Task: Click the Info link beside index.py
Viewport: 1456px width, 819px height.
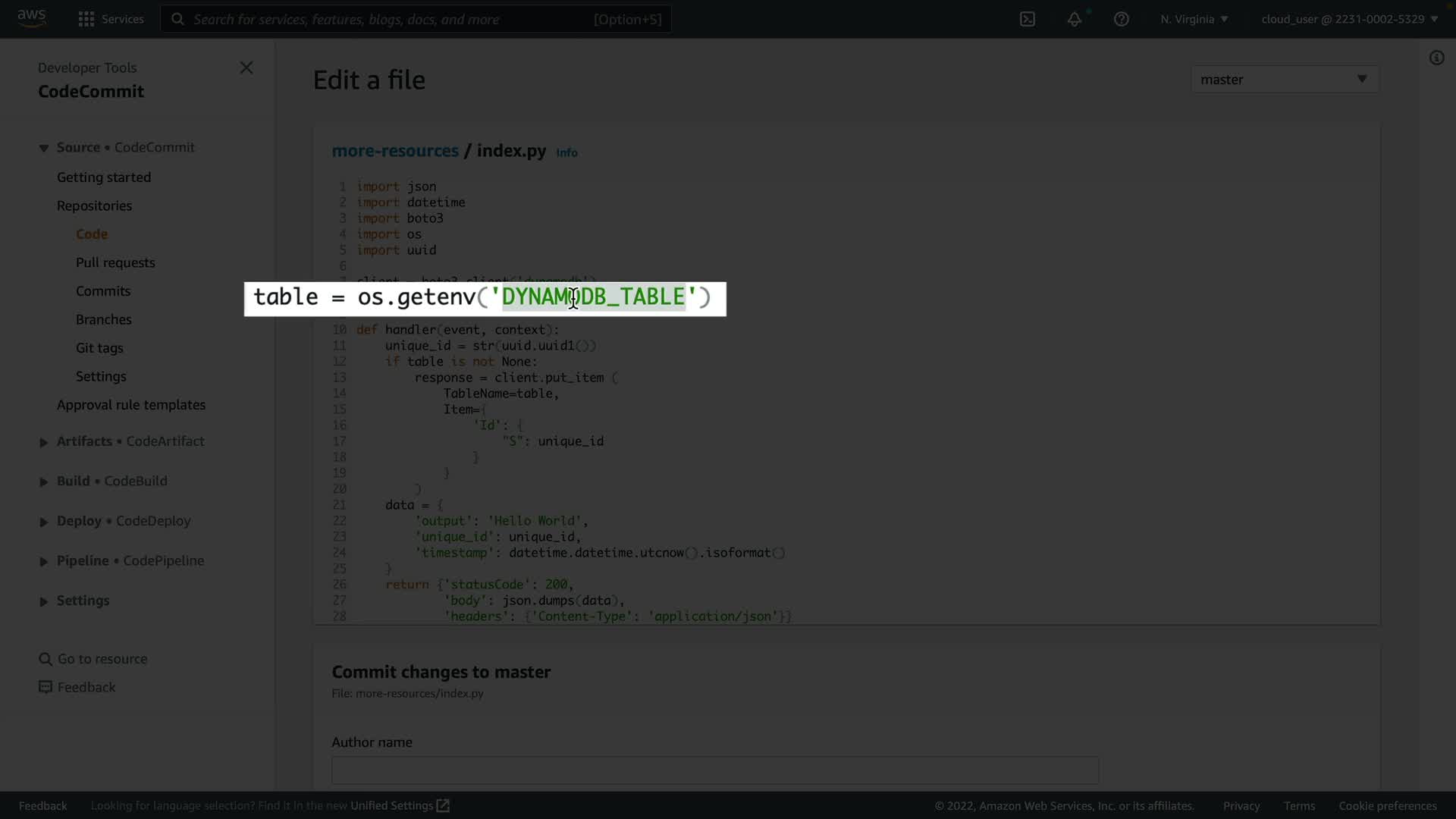Action: tap(566, 152)
